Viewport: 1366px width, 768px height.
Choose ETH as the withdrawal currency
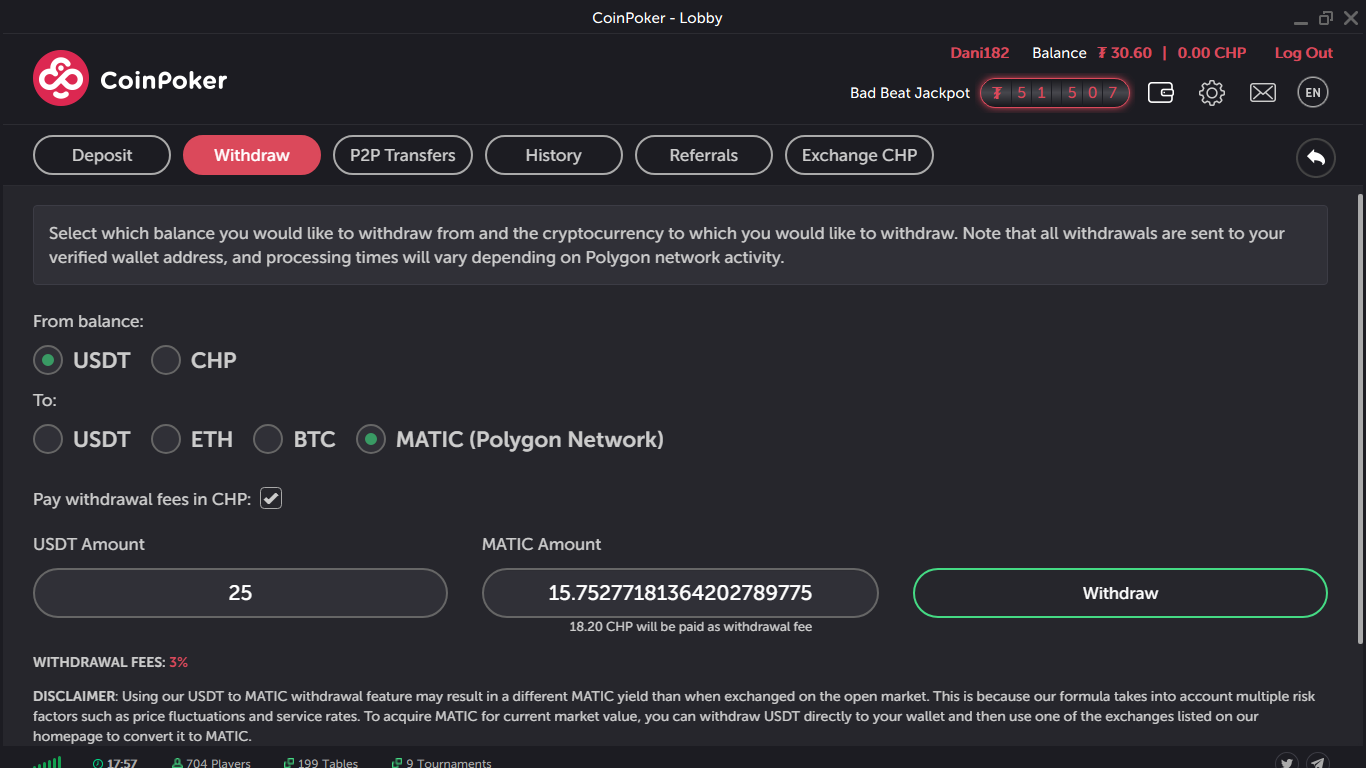pyautogui.click(x=166, y=439)
